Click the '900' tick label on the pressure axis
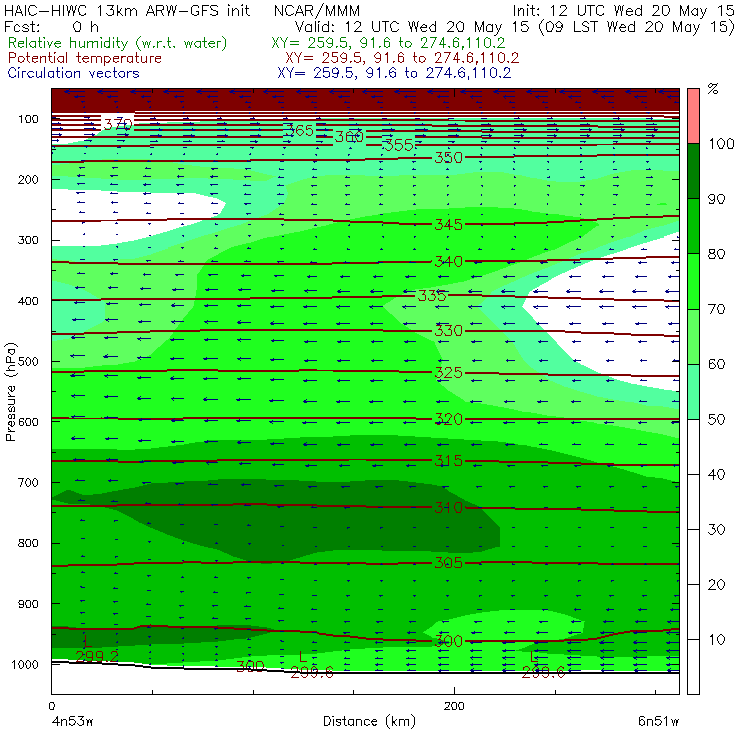The height and width of the screenshot is (740, 740). pyautogui.click(x=28, y=604)
